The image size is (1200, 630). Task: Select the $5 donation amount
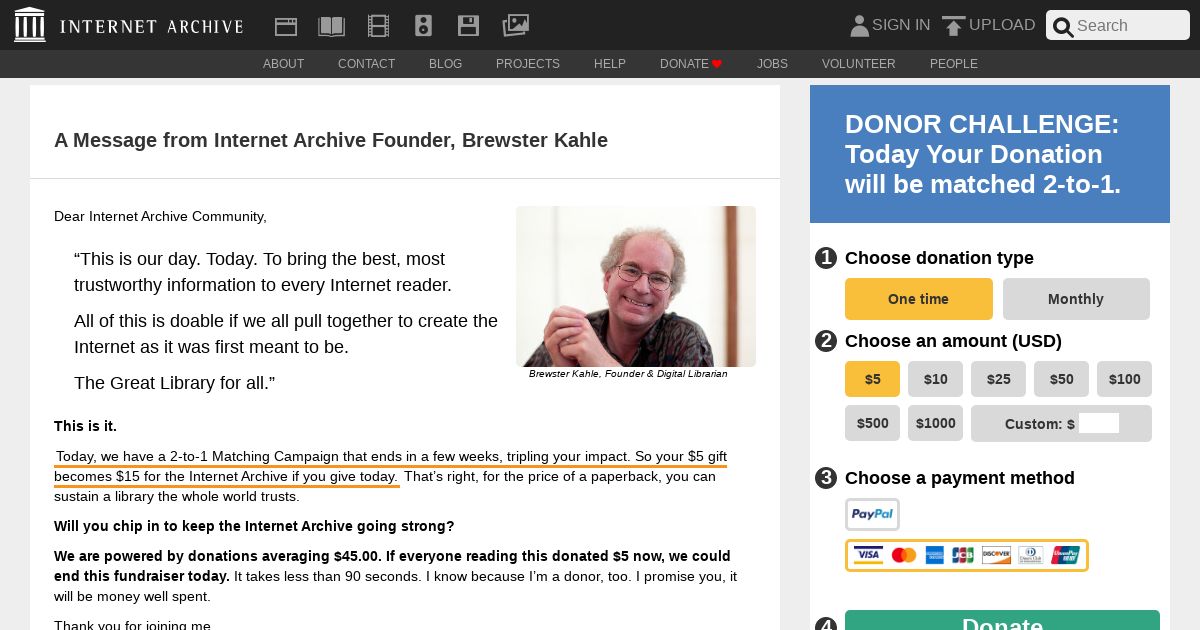point(873,379)
